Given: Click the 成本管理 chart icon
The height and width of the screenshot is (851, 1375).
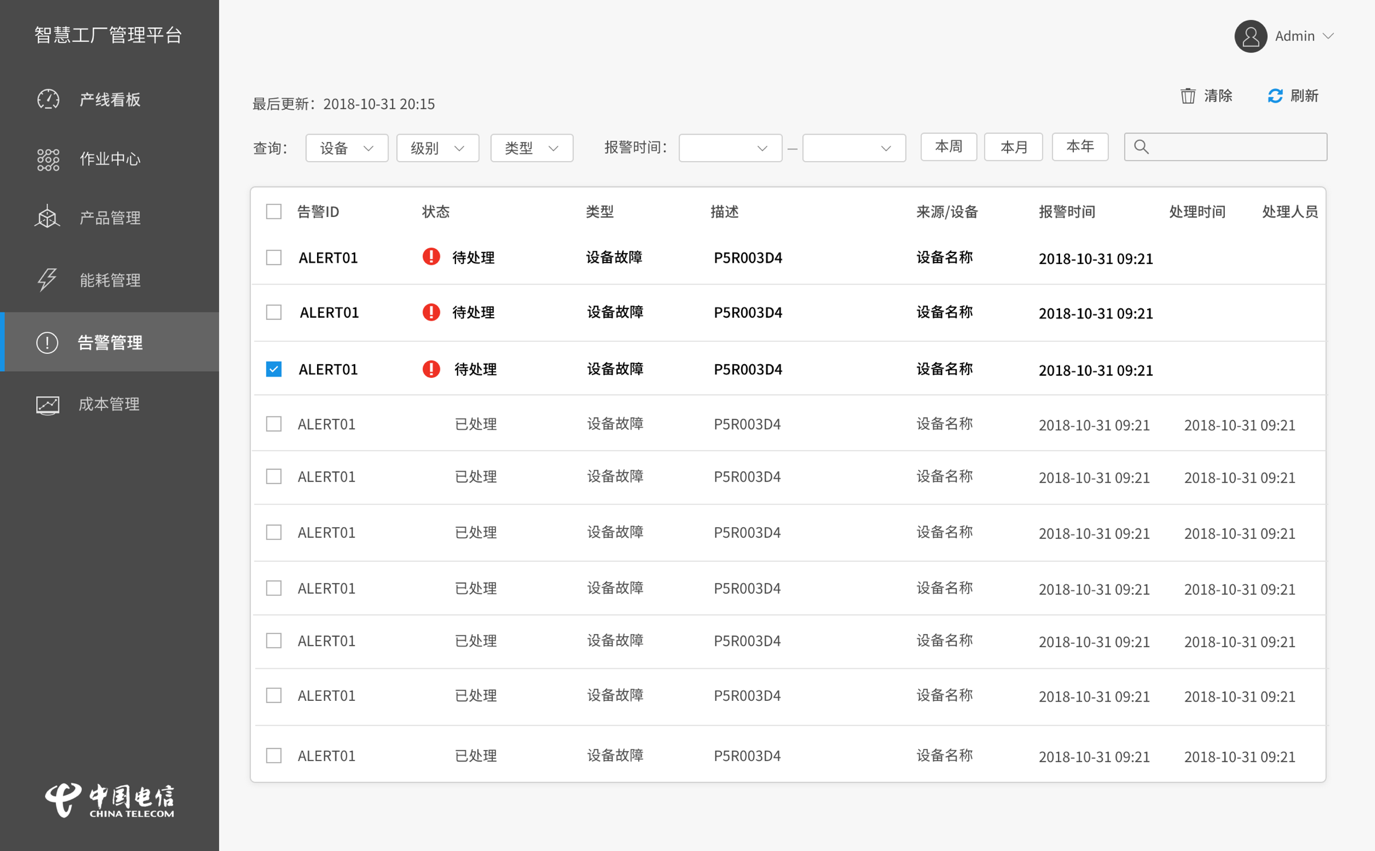Looking at the screenshot, I should pyautogui.click(x=48, y=405).
